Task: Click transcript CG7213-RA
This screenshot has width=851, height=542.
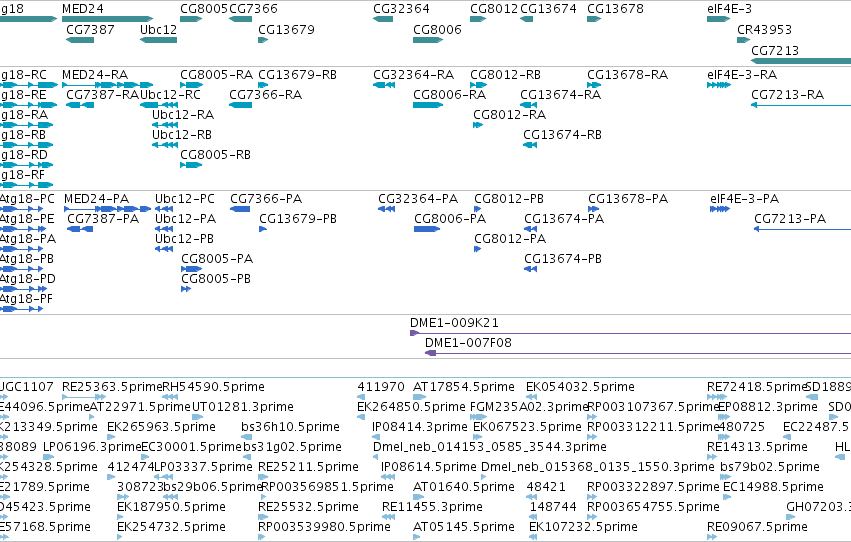Action: 801,105
